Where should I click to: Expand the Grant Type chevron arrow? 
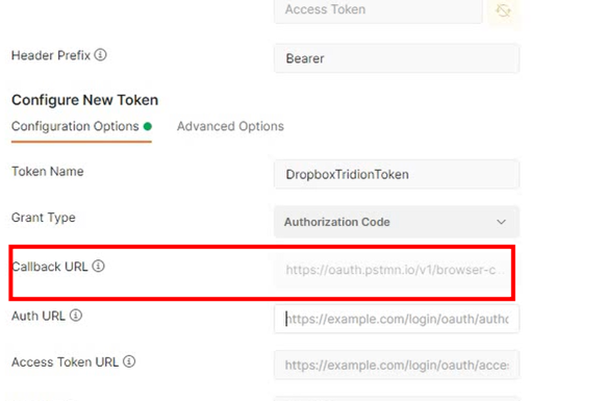(501, 222)
